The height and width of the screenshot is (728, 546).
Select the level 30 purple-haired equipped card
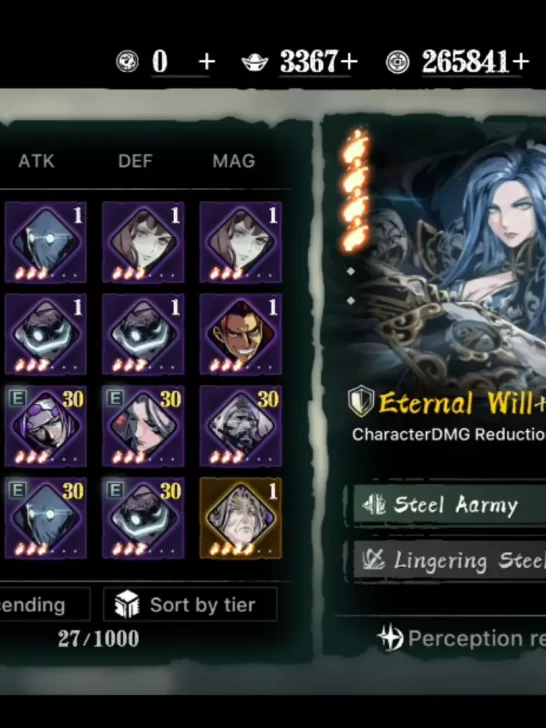[x=46, y=426]
